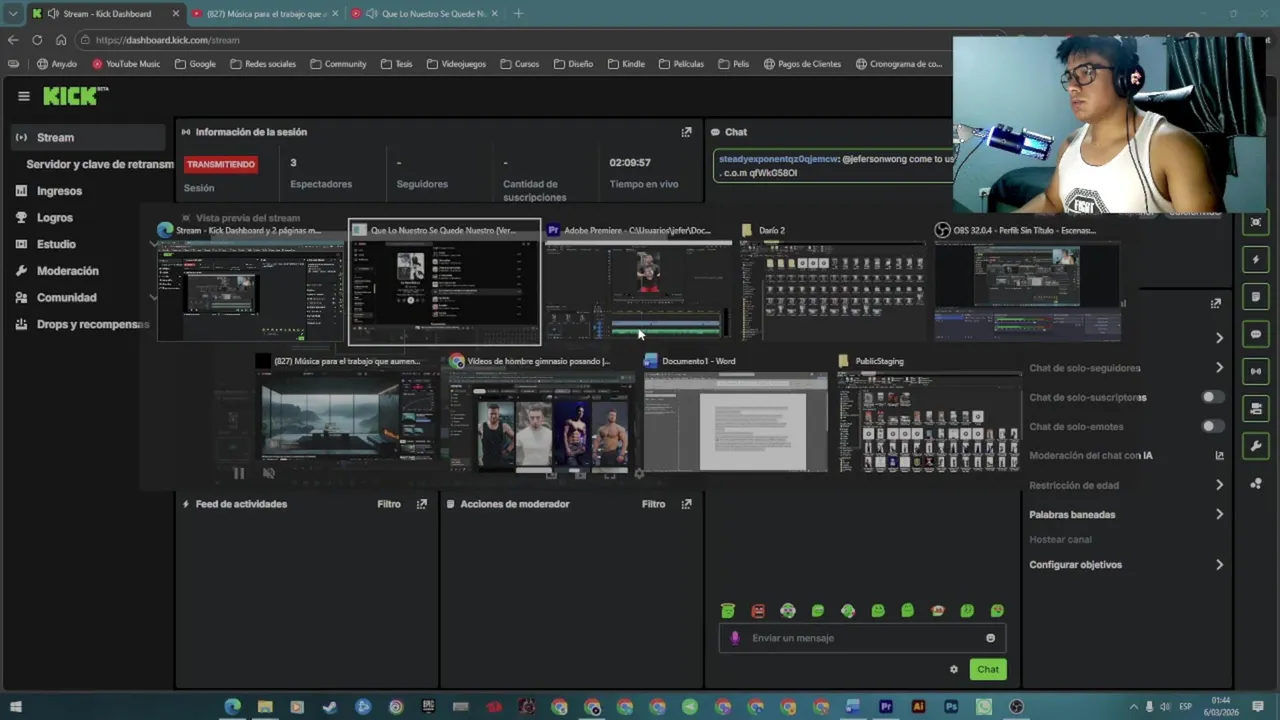1280x720 pixels.
Task: Show hidden system tray icons
Action: pyautogui.click(x=1133, y=707)
